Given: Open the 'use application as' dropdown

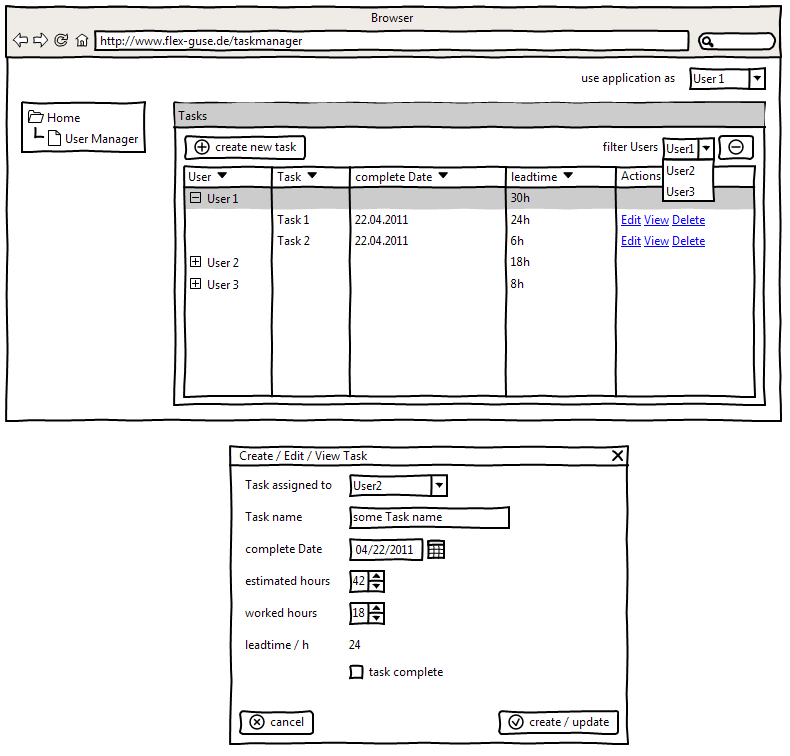Looking at the screenshot, I should tap(757, 78).
